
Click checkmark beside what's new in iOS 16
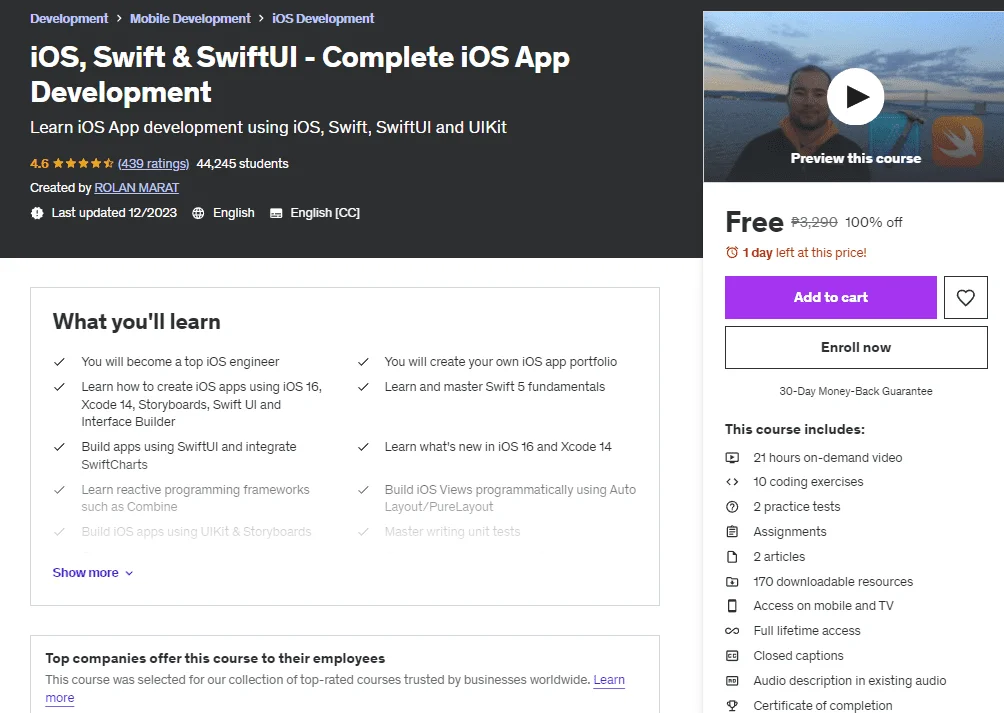coord(363,447)
